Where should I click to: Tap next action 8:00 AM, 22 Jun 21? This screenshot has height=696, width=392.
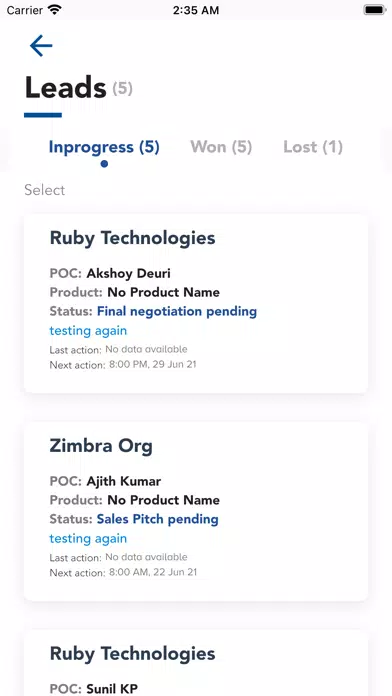(x=153, y=573)
